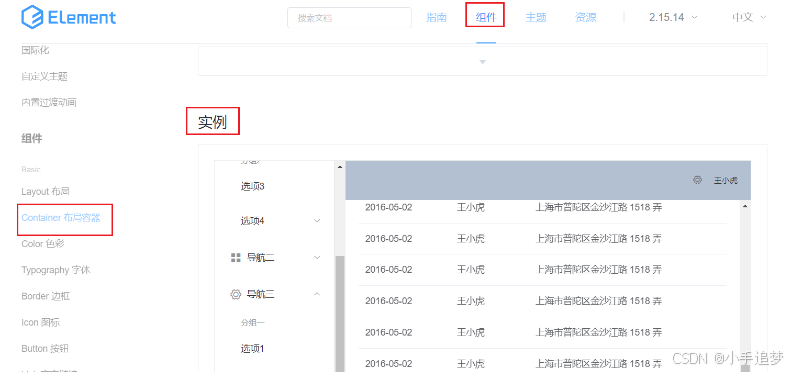The width and height of the screenshot is (791, 372).
Task: Click the table scrollbar up arrow
Action: click(745, 206)
